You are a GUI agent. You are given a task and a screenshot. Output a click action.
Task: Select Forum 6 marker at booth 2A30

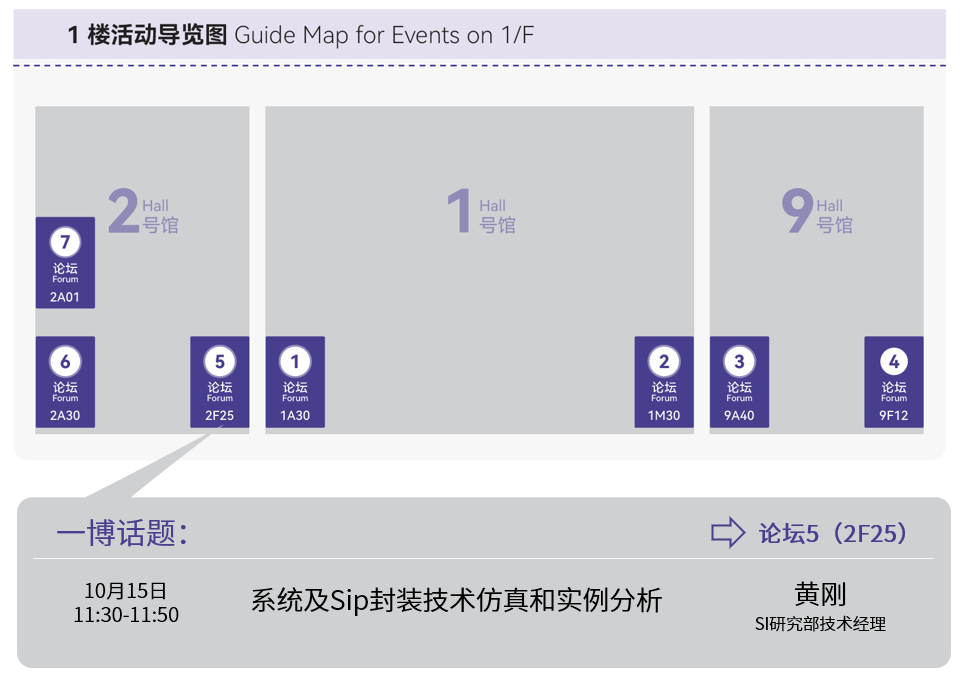[x=65, y=383]
